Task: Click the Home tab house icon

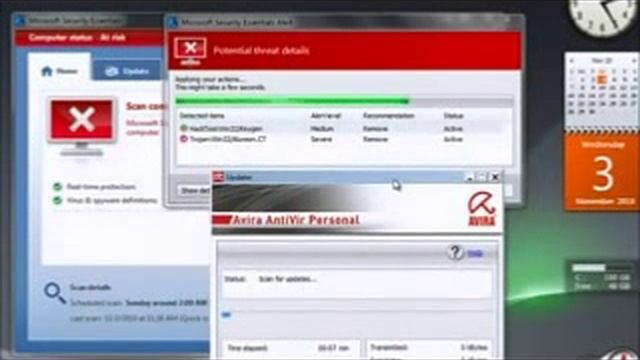Action: 47,71
